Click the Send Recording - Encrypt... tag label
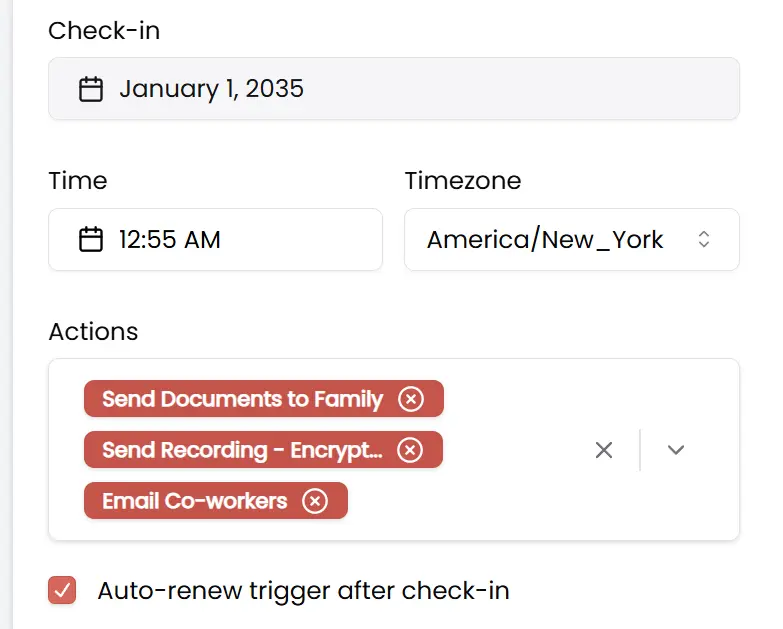Viewport: 783px width, 629px height. tap(242, 450)
